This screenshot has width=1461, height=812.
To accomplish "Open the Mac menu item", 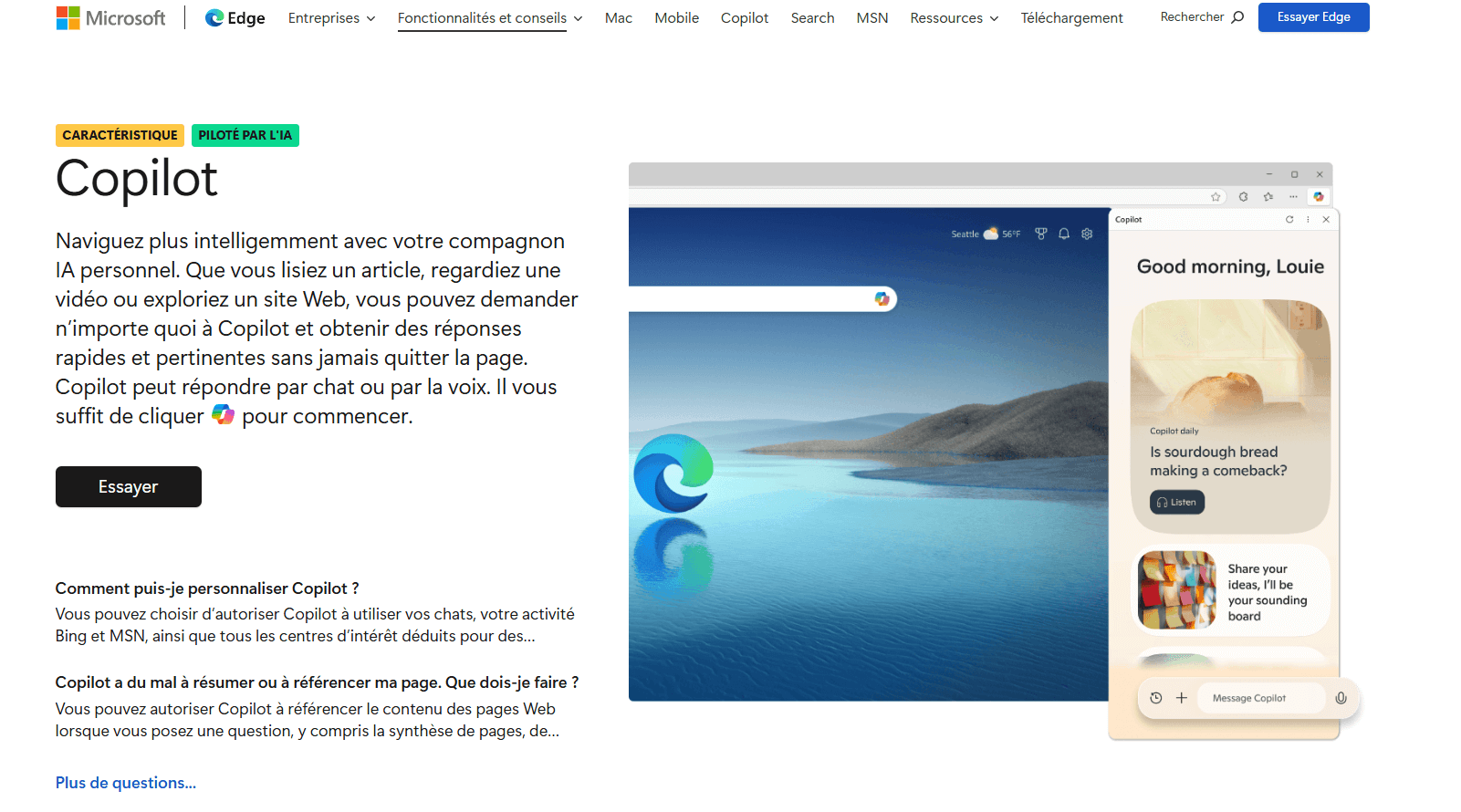I will pyautogui.click(x=619, y=18).
